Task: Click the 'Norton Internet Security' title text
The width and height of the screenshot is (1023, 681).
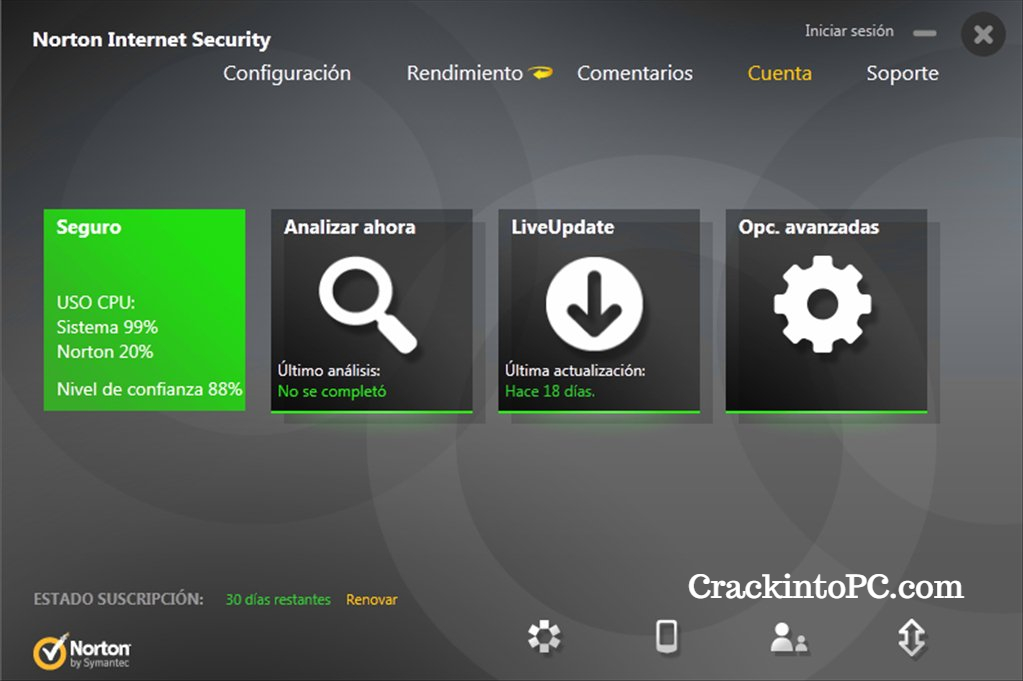Action: coord(151,40)
